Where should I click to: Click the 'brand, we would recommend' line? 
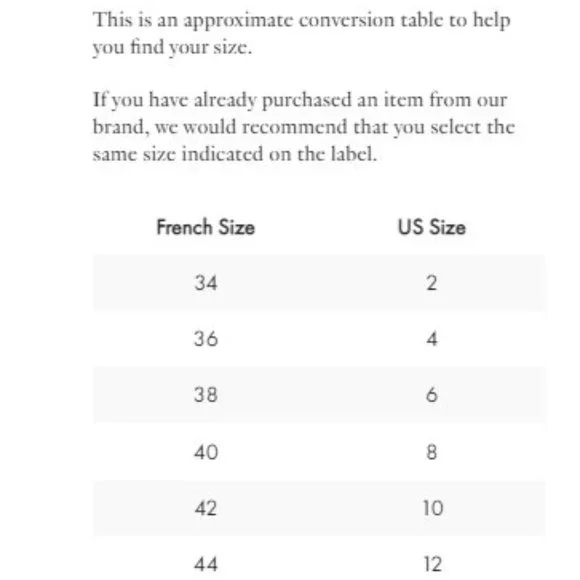tap(304, 128)
